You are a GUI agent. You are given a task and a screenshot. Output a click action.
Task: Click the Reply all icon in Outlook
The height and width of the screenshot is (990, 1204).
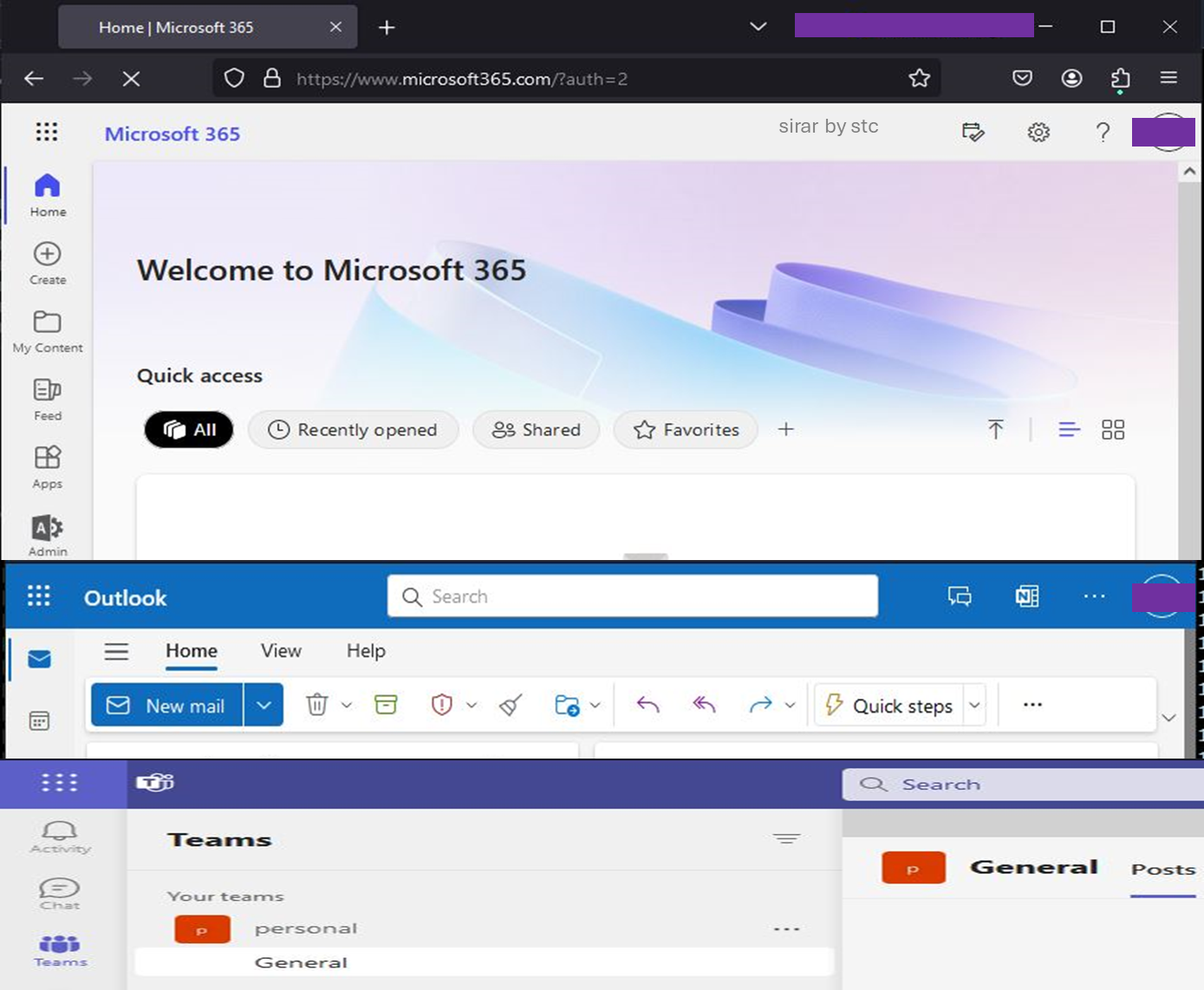(x=704, y=705)
